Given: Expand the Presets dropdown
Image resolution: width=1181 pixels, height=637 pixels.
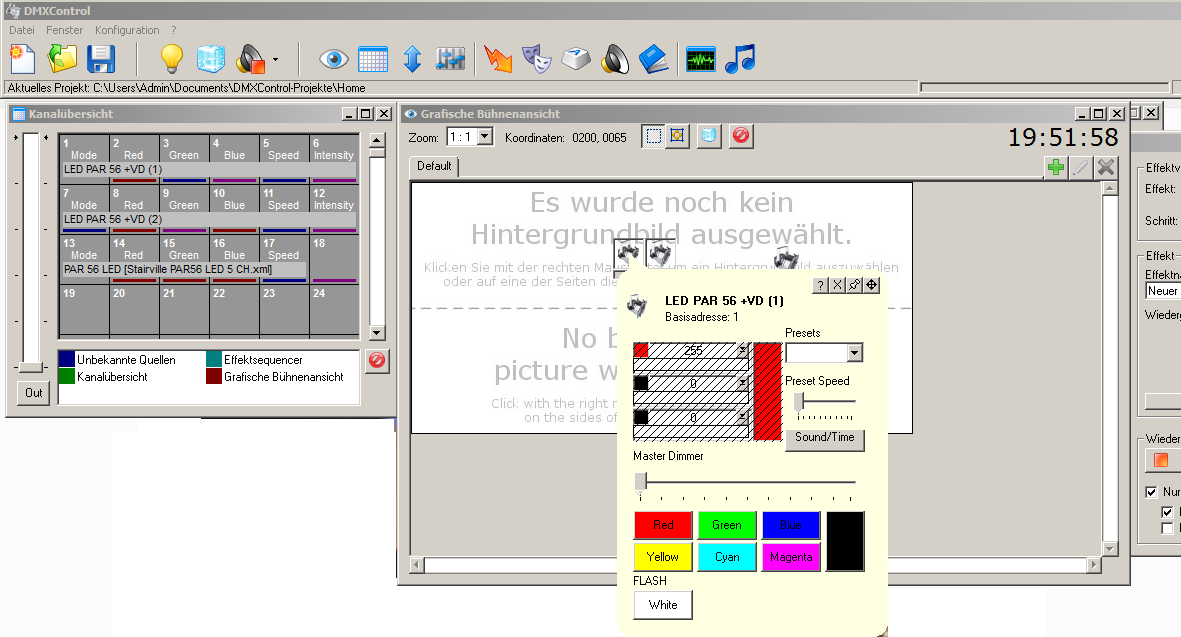Looking at the screenshot, I should point(853,353).
